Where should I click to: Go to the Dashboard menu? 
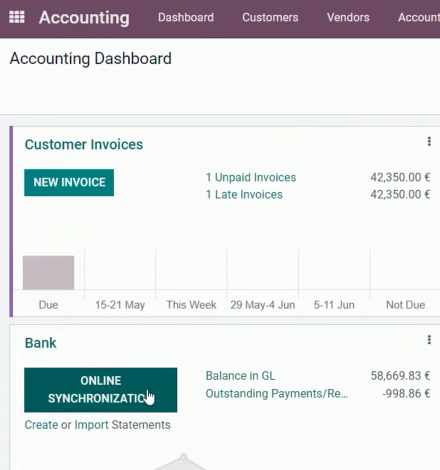coord(186,17)
